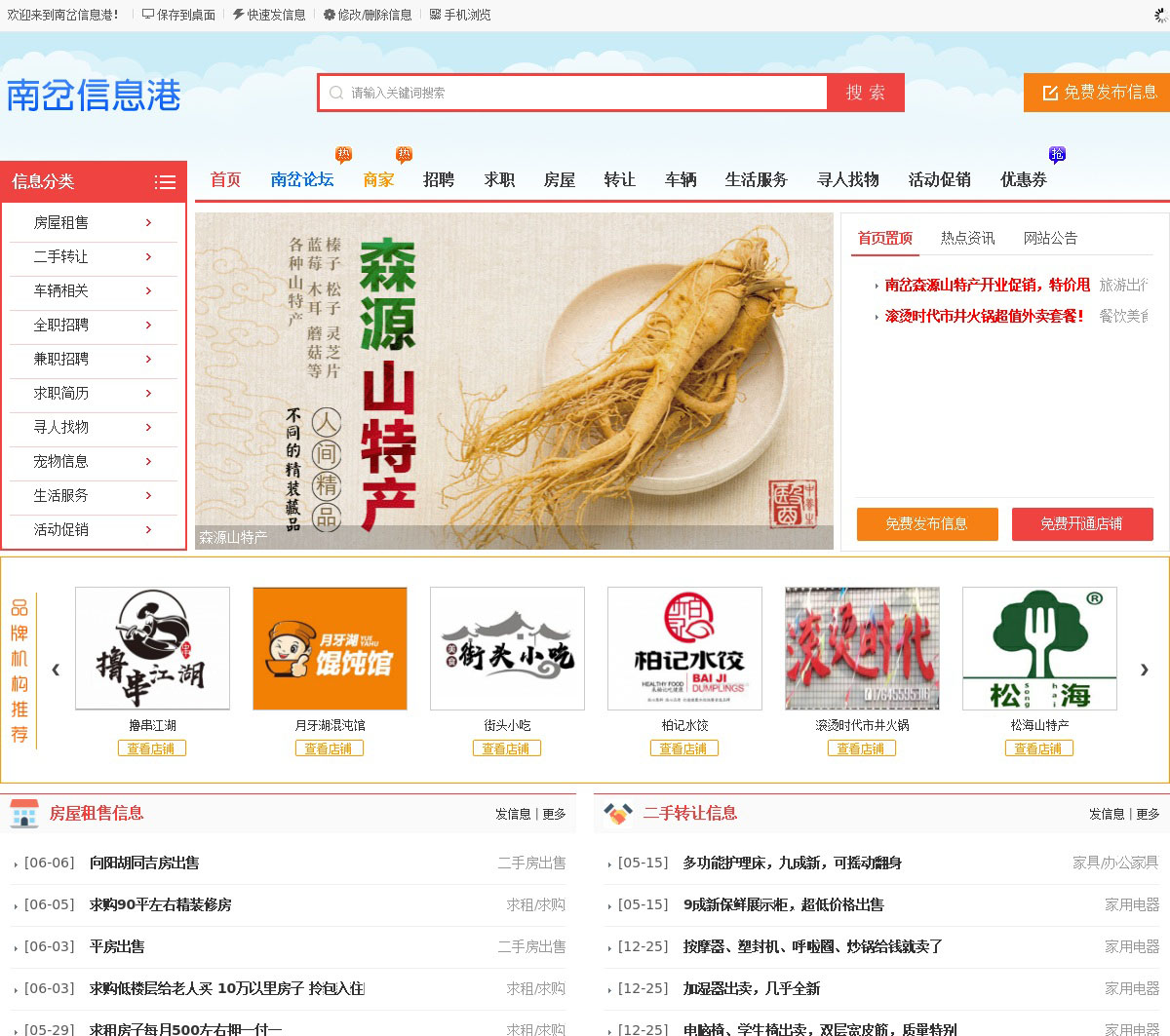Open the 房屋 nav item
This screenshot has height=1036, width=1170.
coord(560,180)
